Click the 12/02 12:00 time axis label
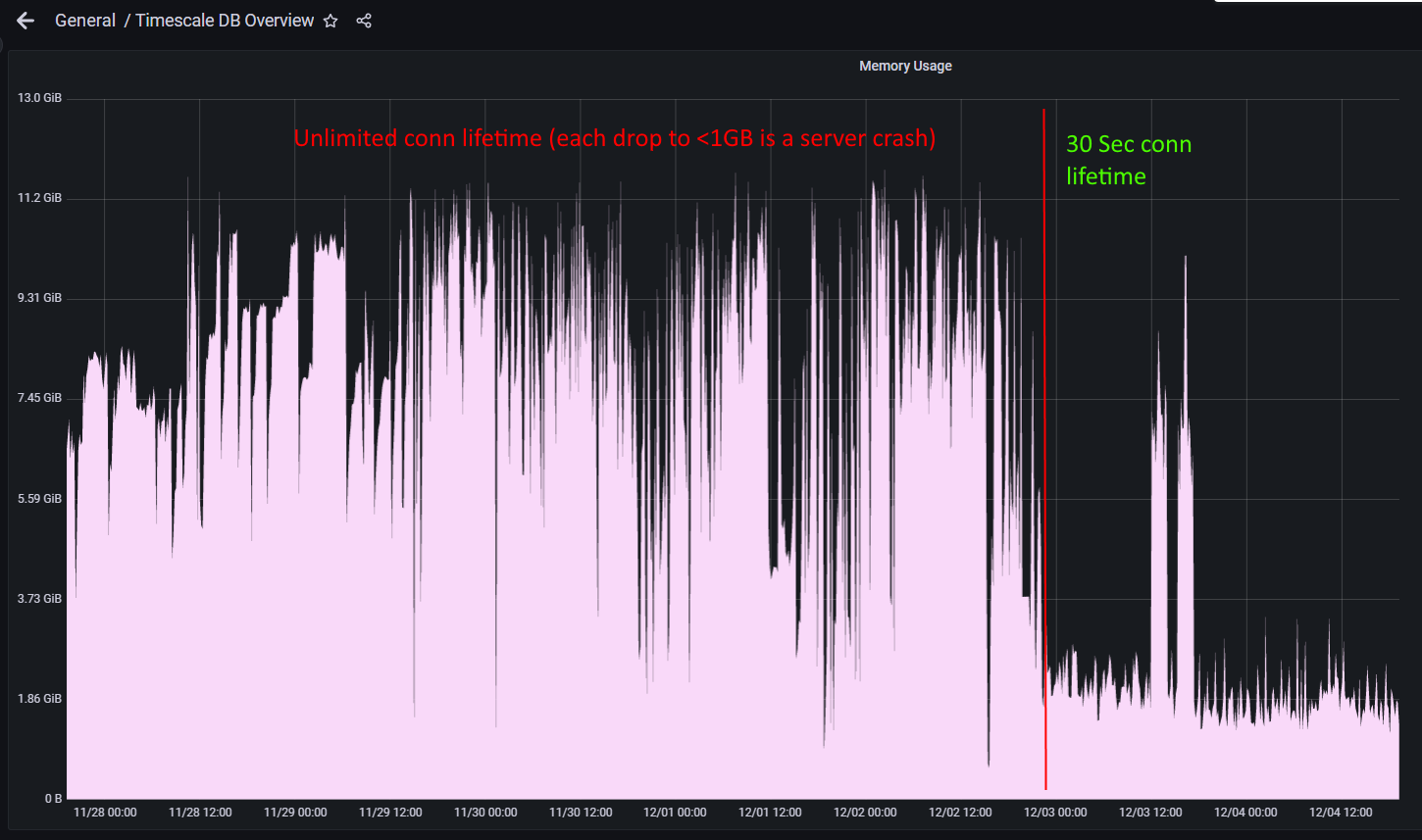Viewport: 1422px width, 840px height. click(x=960, y=813)
